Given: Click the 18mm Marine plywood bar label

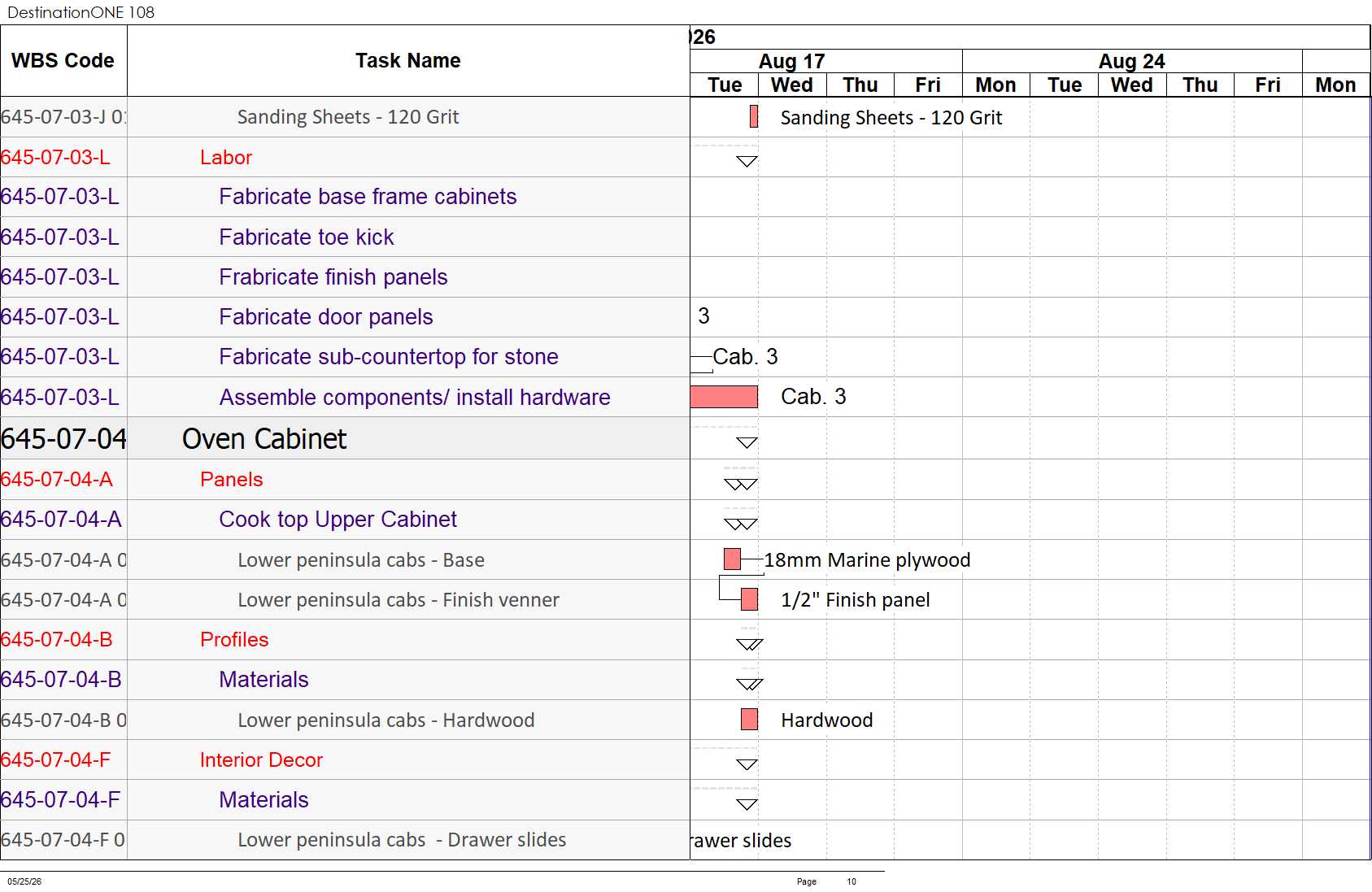Looking at the screenshot, I should point(867,559).
